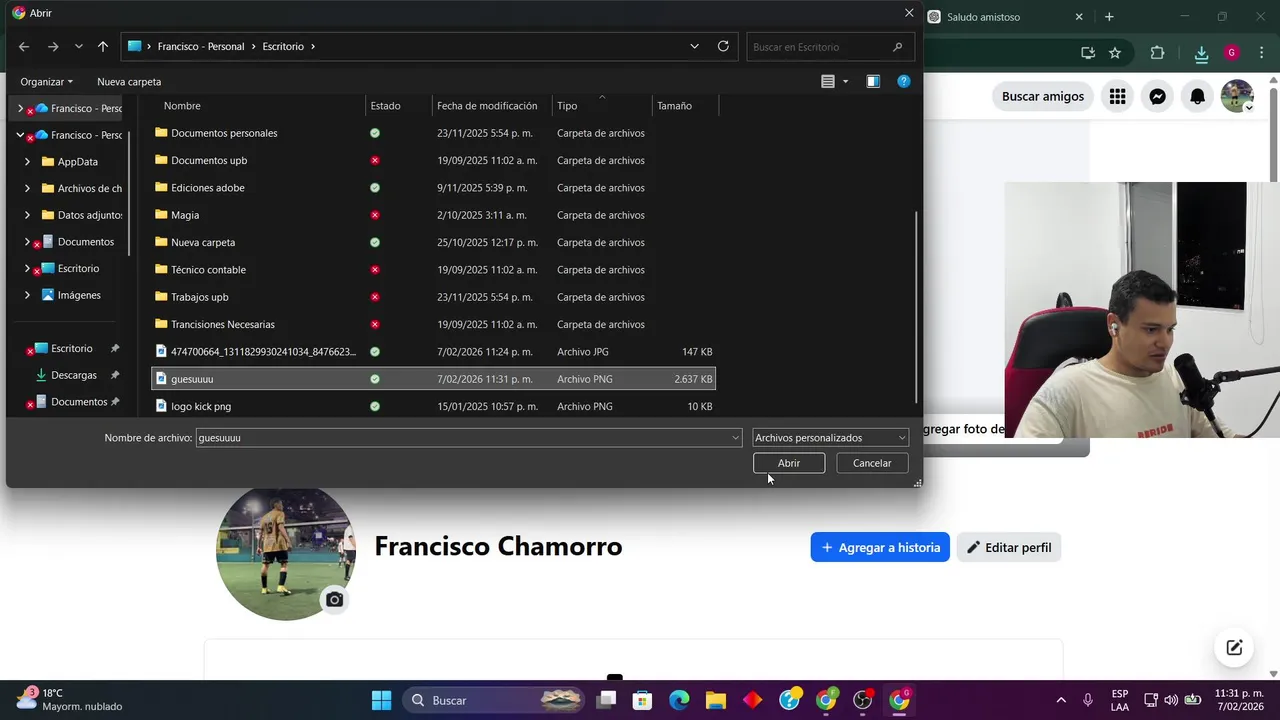Expand the Archivos de ch tree node
The height and width of the screenshot is (720, 1280).
coord(27,188)
